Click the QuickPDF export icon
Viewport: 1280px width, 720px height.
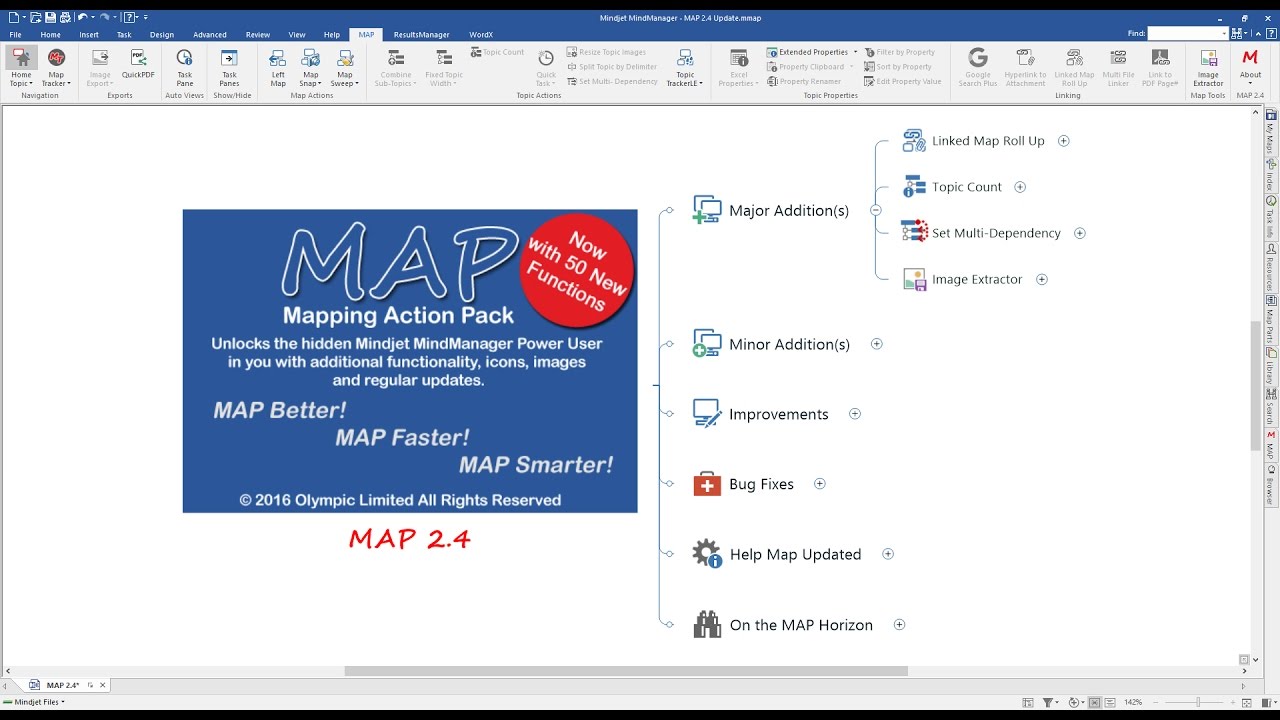(138, 64)
